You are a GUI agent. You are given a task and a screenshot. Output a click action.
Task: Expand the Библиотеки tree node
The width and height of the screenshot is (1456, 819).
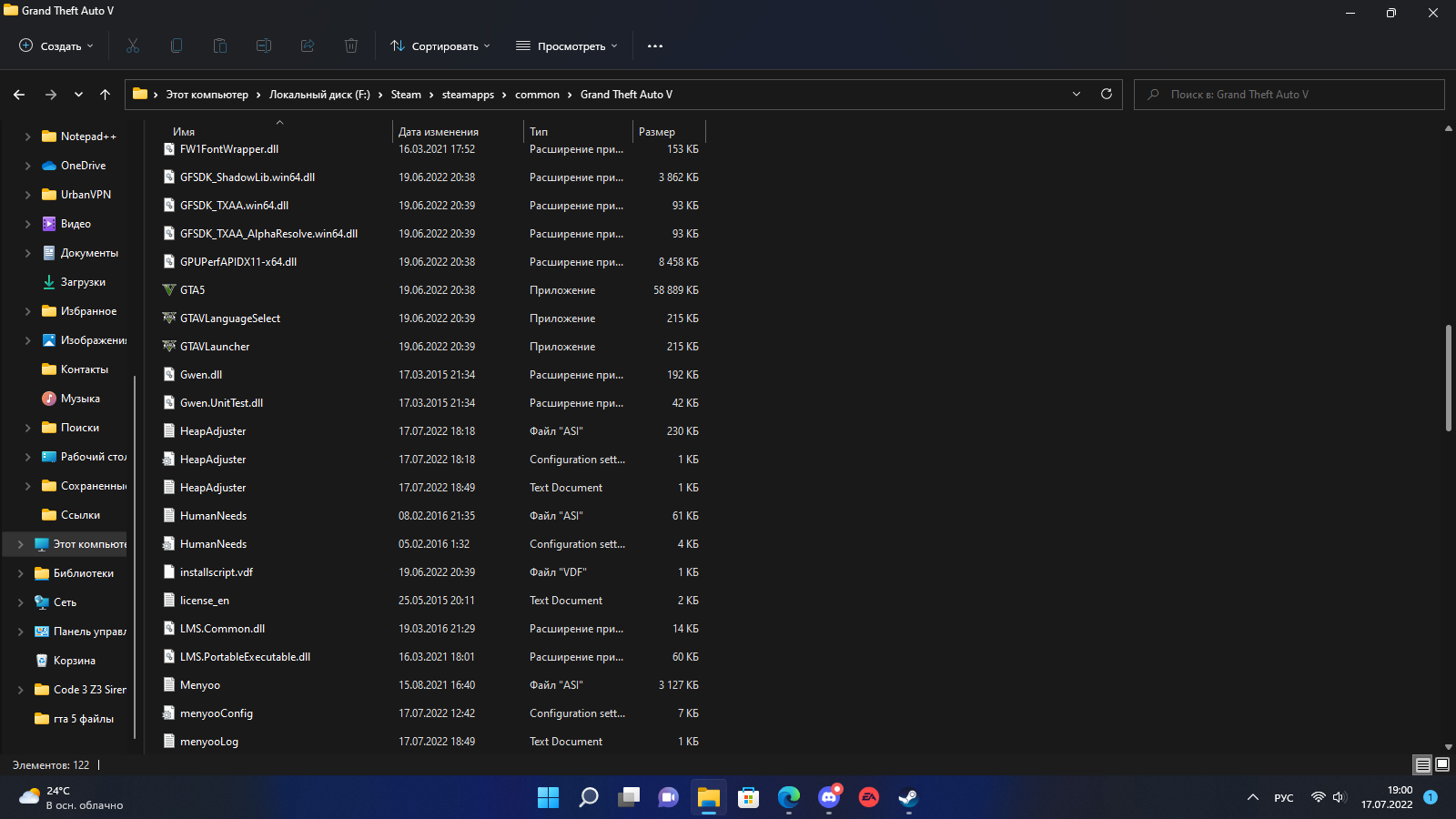click(x=20, y=573)
